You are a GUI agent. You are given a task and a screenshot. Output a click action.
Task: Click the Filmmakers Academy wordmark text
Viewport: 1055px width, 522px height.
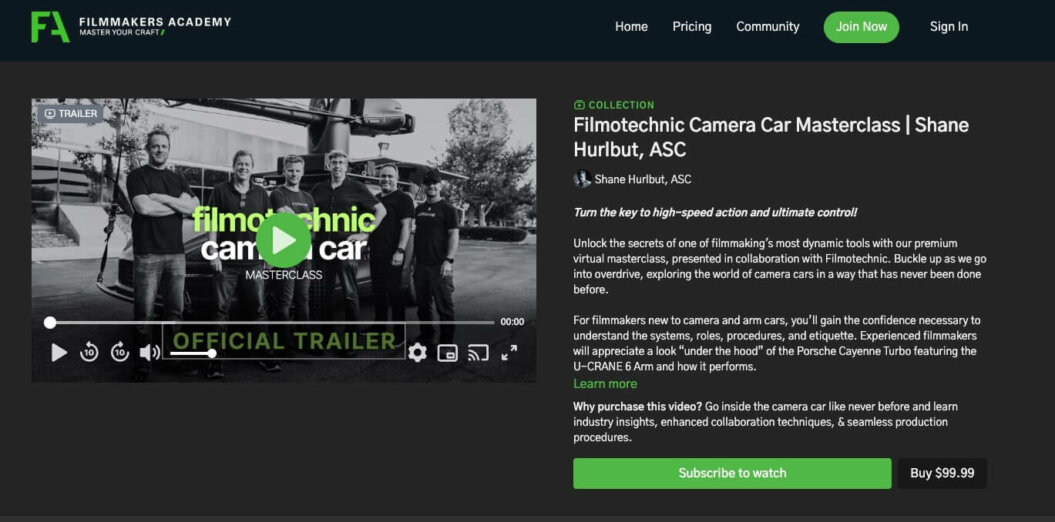tap(155, 22)
